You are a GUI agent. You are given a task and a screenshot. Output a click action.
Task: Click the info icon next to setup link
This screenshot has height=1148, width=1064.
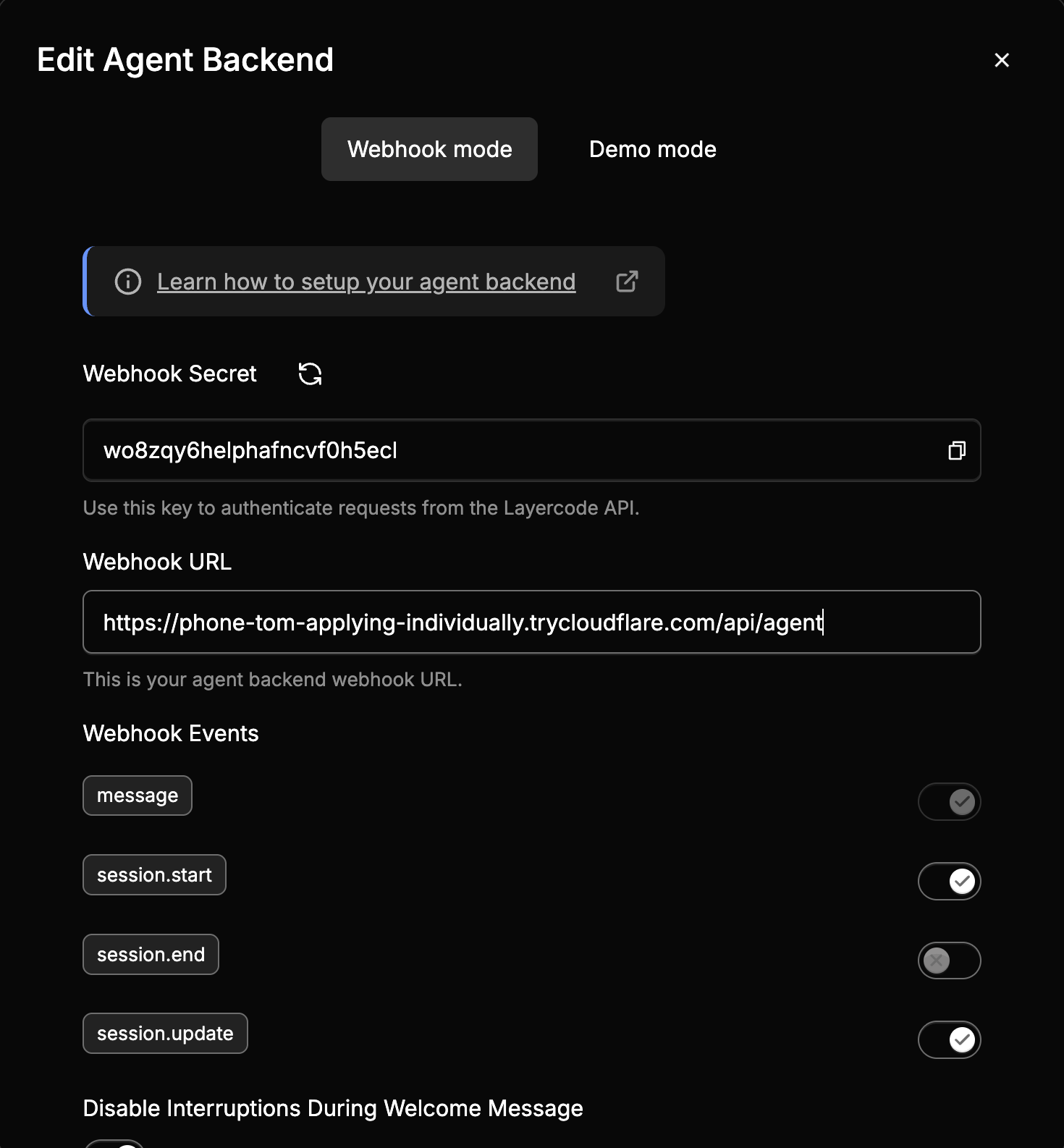(127, 282)
